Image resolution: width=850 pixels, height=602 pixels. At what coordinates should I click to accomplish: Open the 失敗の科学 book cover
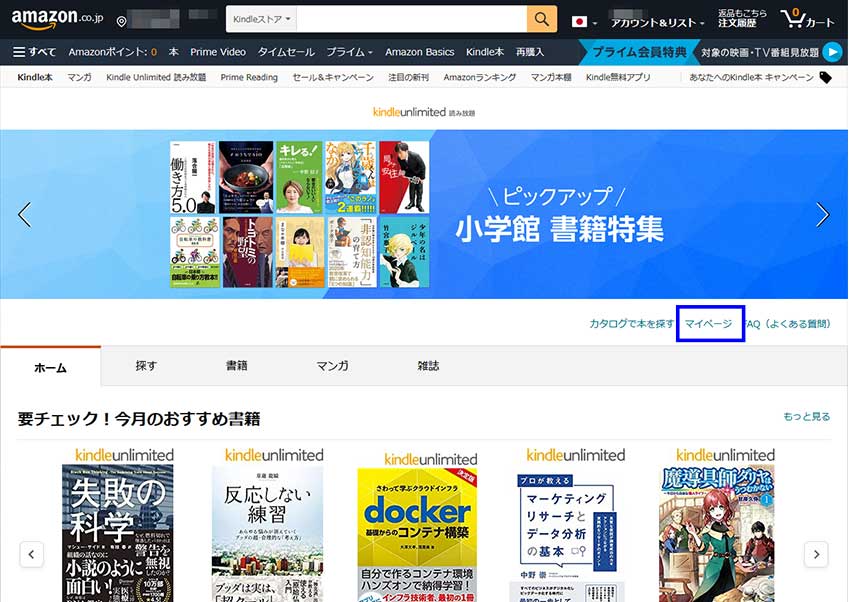[x=118, y=533]
